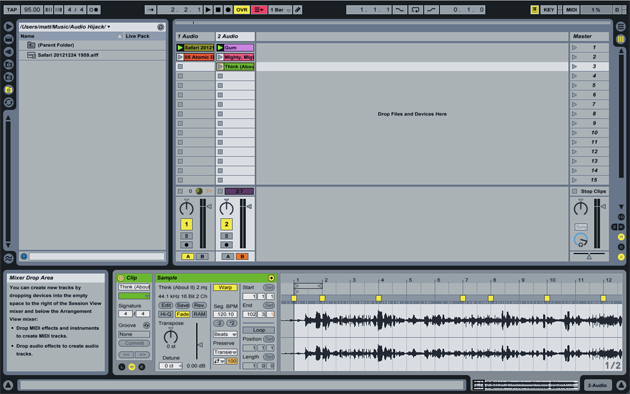Open the Beats warp mode dropdown
Image resolution: width=630 pixels, height=394 pixels.
click(225, 334)
